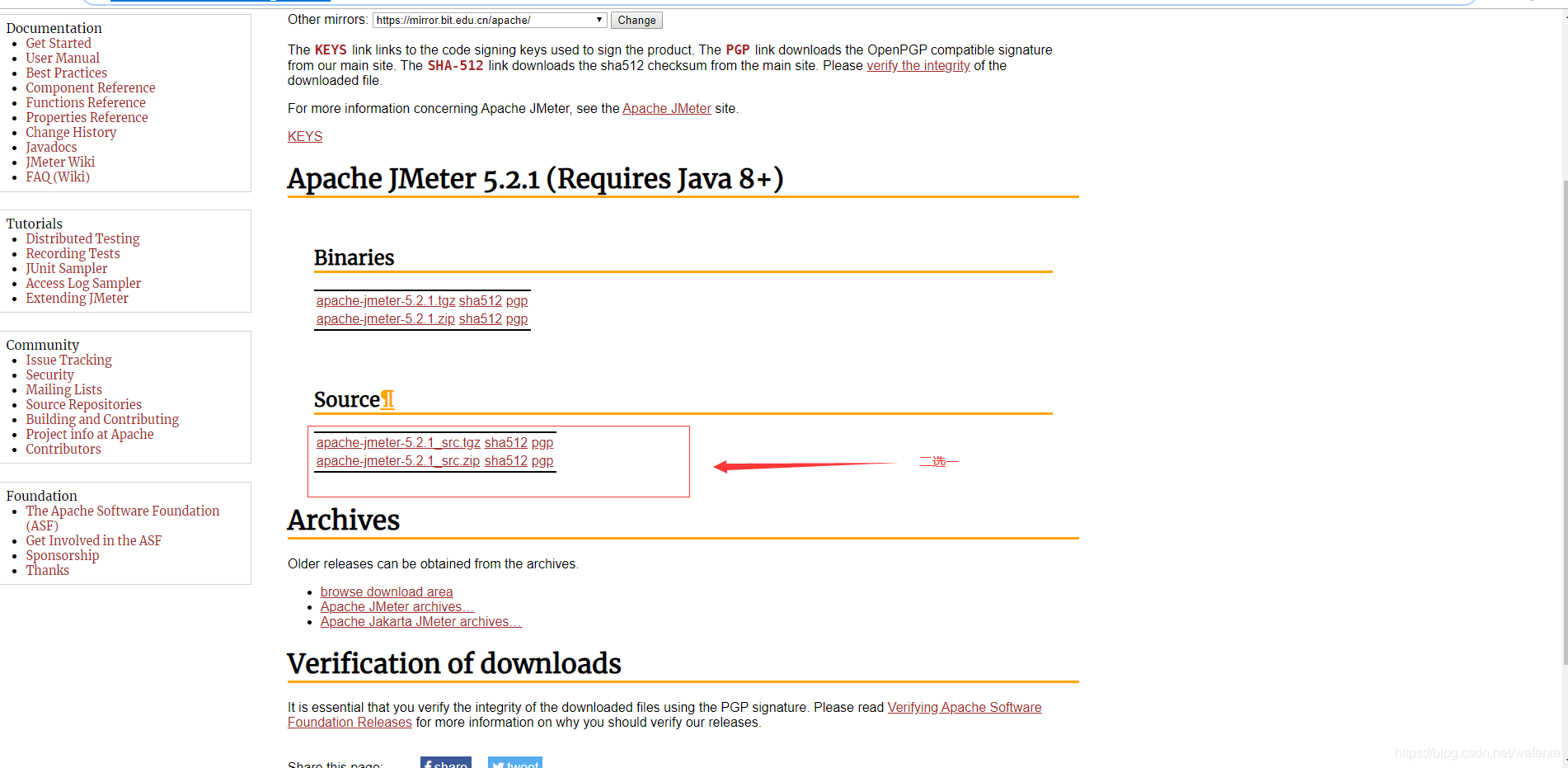
Task: Open the User Manual link
Action: pyautogui.click(x=63, y=58)
